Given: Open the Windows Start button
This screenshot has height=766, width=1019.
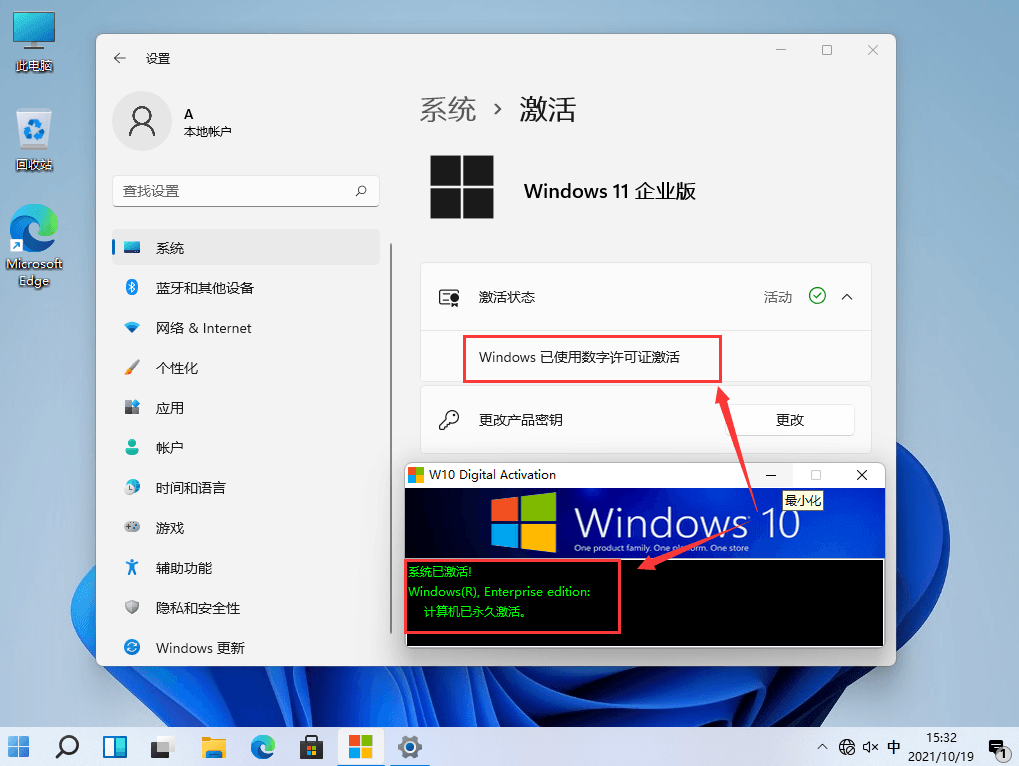Looking at the screenshot, I should [x=18, y=747].
